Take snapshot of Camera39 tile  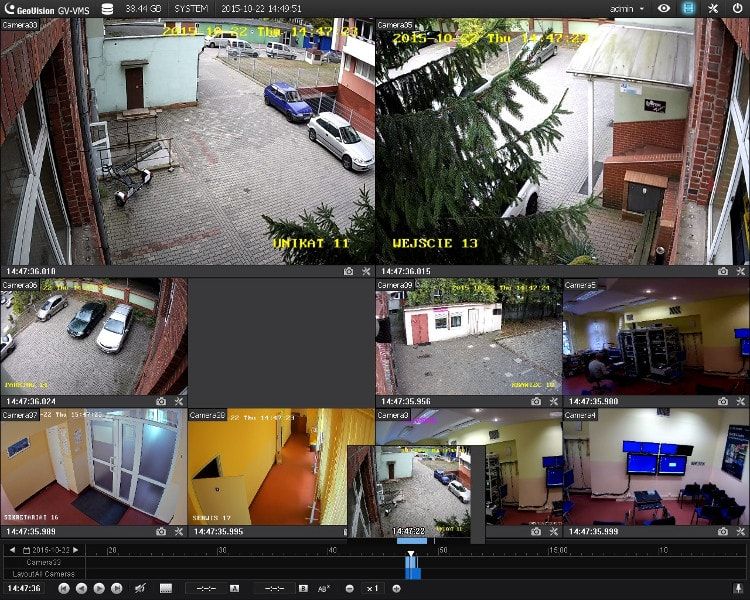click(536, 401)
